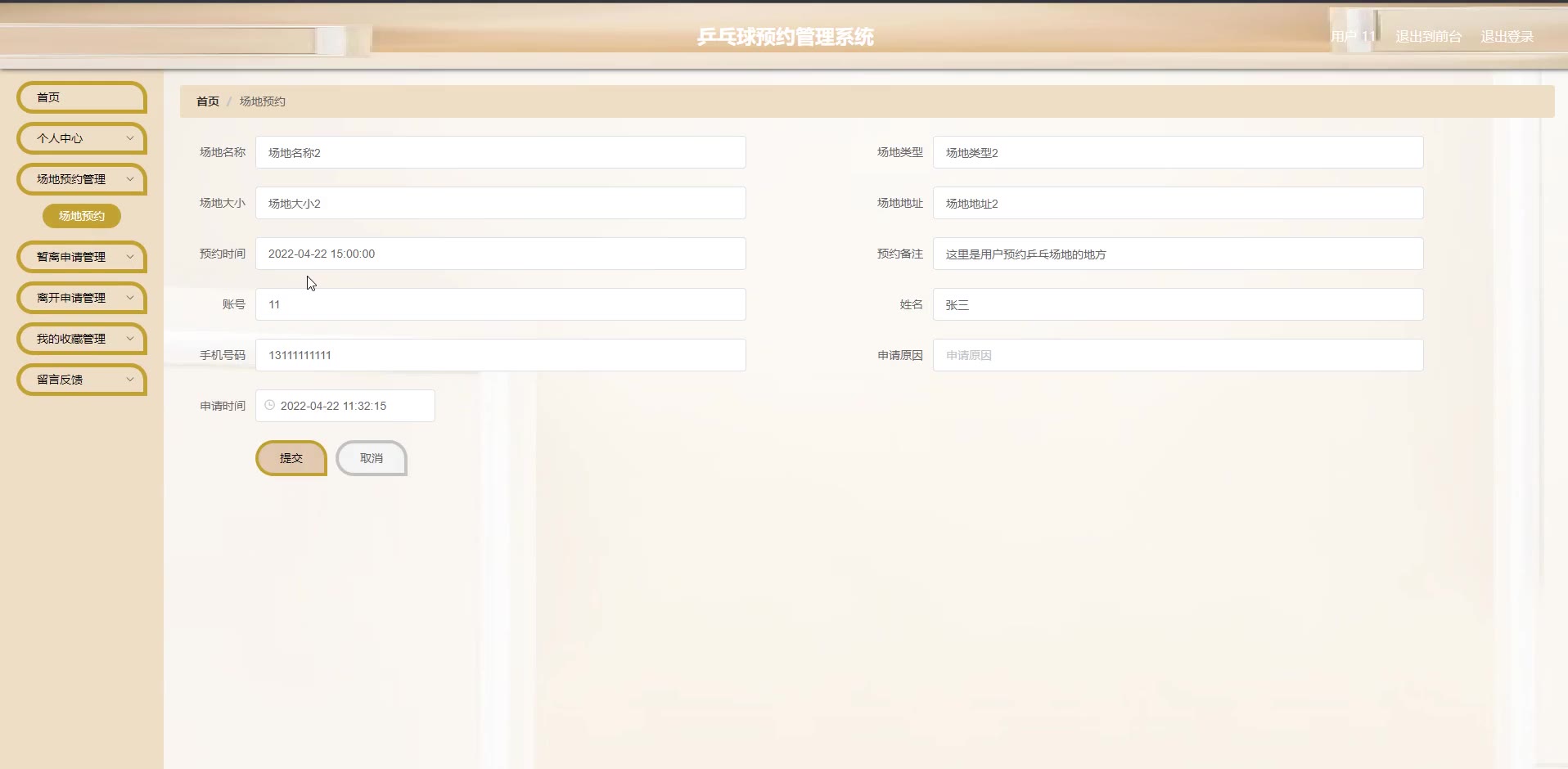This screenshot has width=1568, height=769.
Task: Go to 首页 via breadcrumb
Action: tap(208, 101)
